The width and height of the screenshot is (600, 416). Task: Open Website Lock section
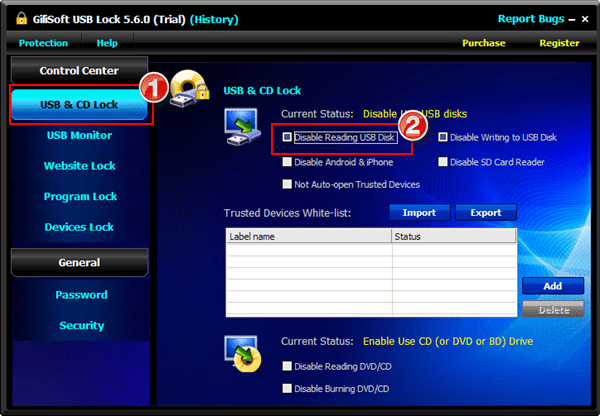point(80,166)
